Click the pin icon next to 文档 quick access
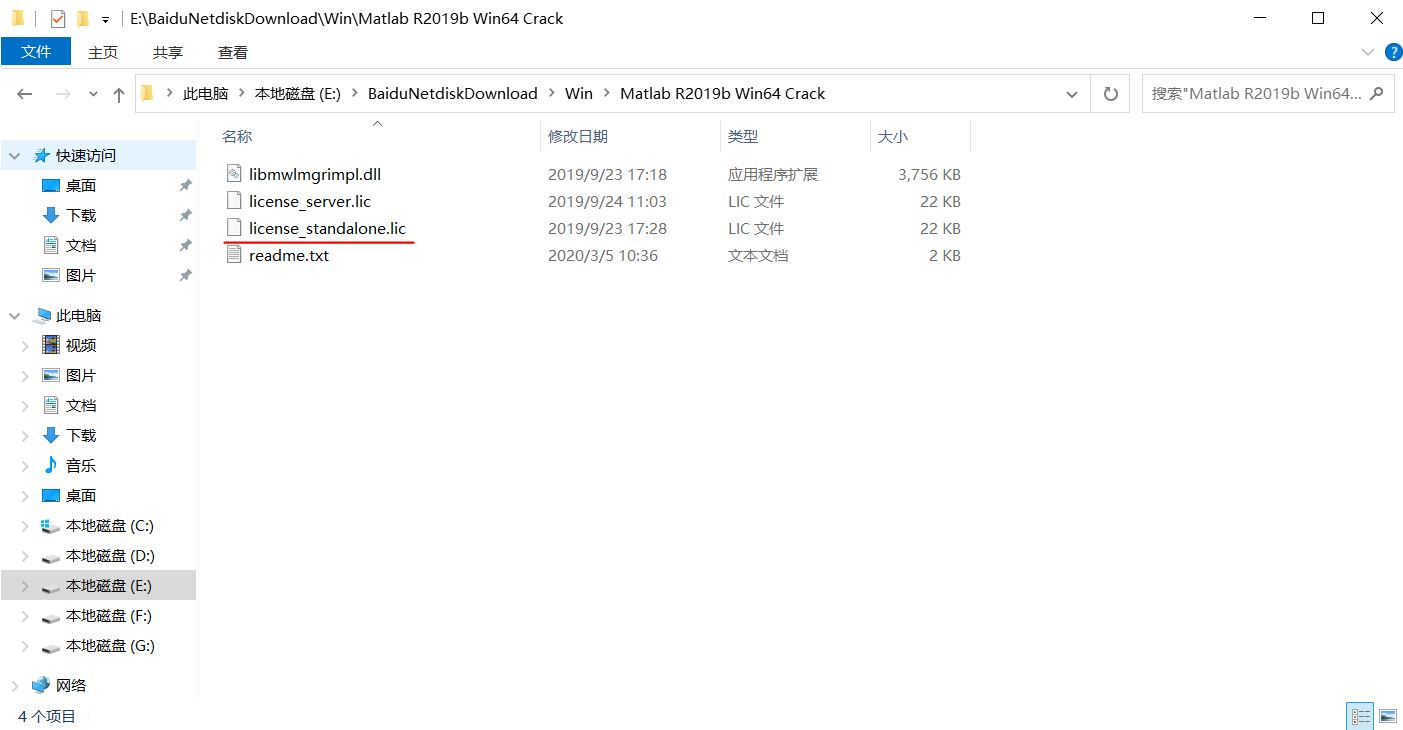The height and width of the screenshot is (730, 1403). coord(185,245)
